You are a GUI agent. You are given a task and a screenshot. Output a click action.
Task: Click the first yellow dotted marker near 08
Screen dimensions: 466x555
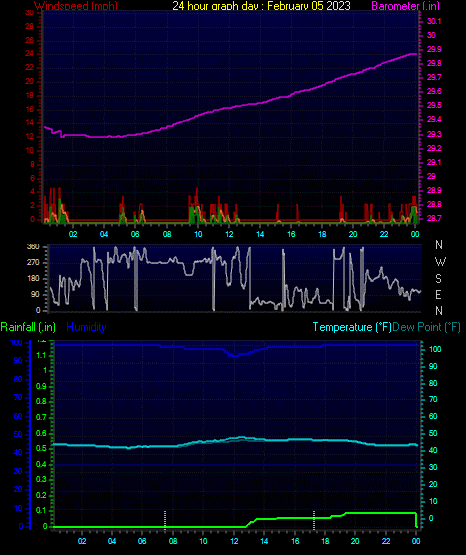click(165, 520)
